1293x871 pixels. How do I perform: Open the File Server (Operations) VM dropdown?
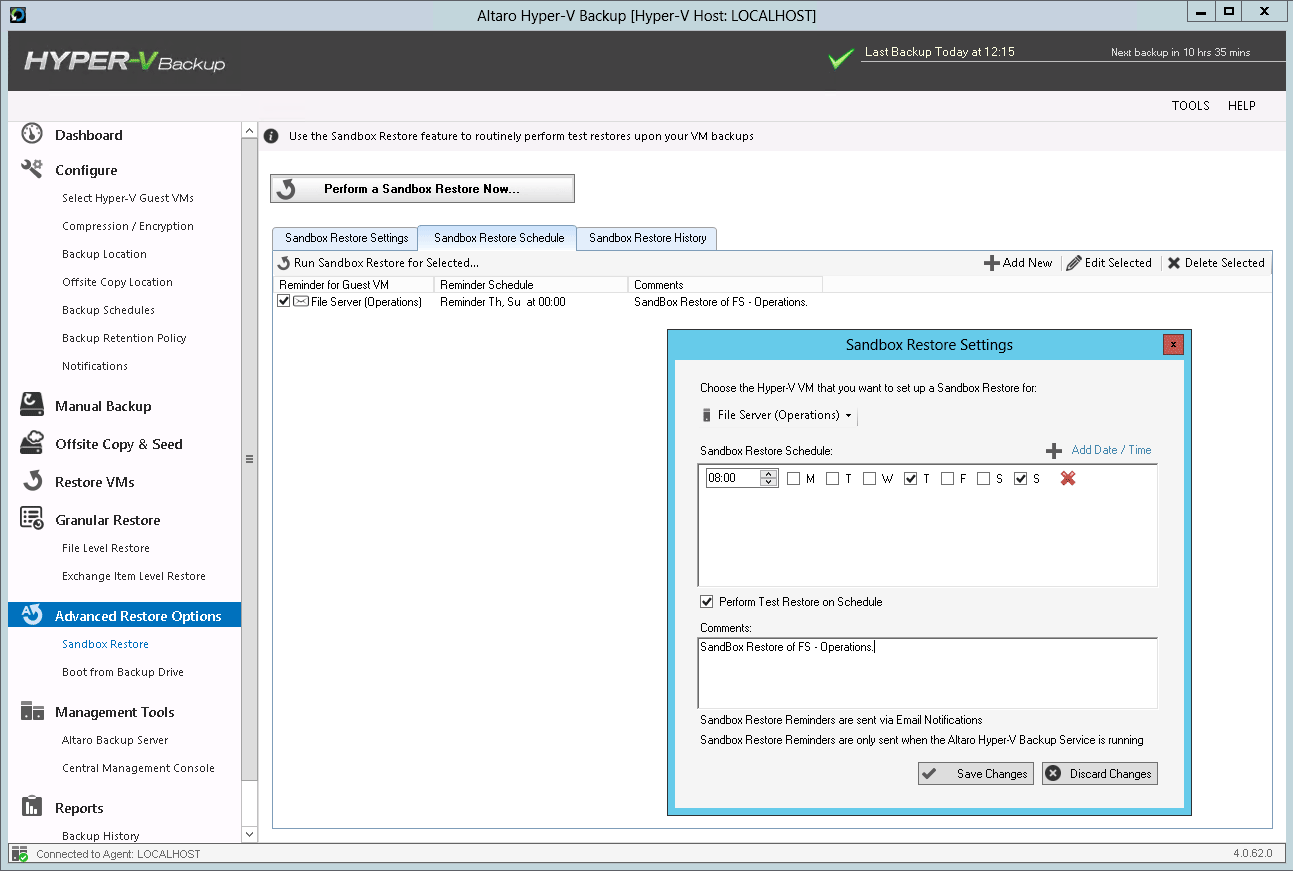tap(778, 415)
